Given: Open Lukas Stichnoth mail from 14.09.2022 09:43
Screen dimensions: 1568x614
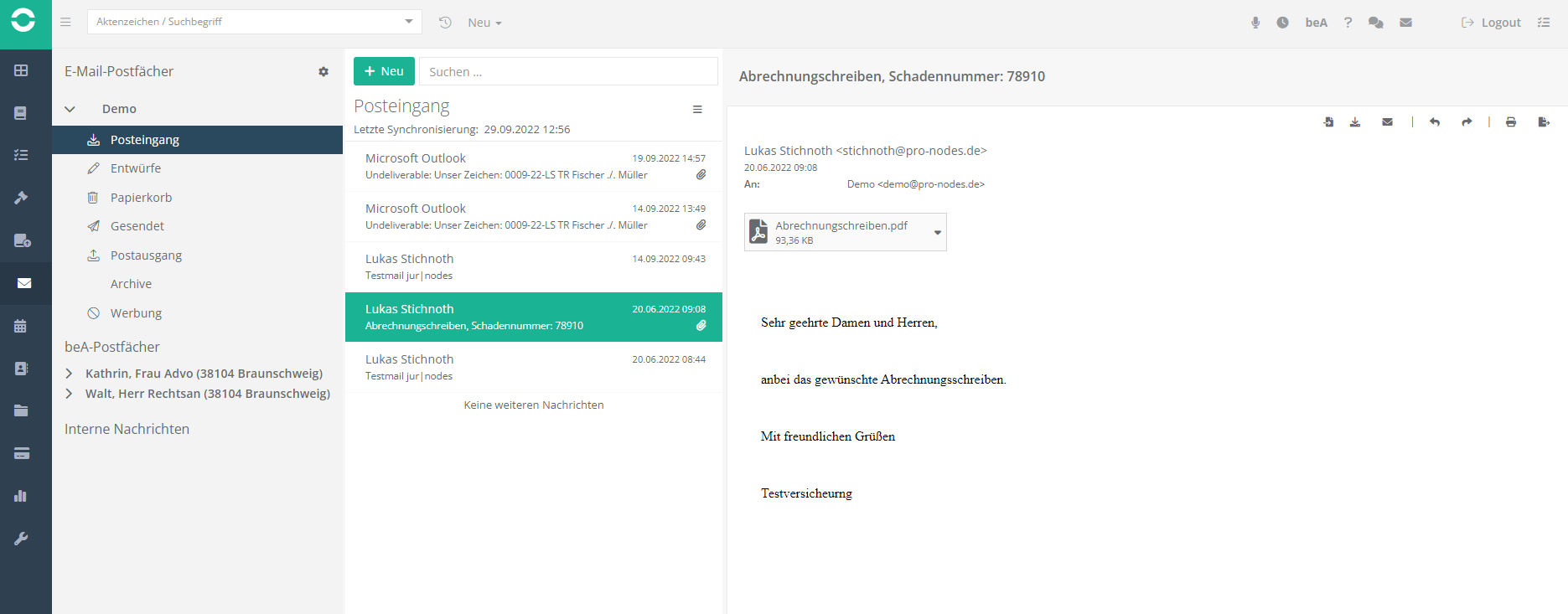Looking at the screenshot, I should pos(534,267).
